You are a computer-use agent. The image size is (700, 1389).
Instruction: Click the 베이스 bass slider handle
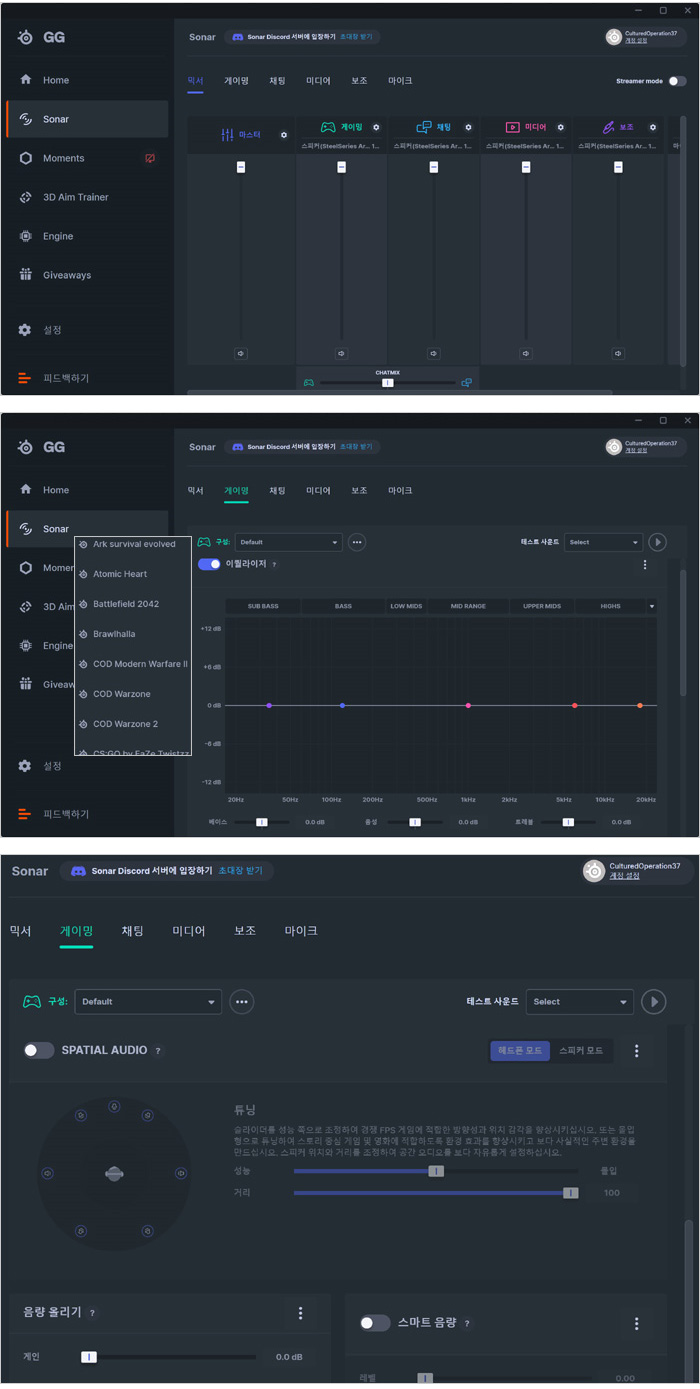coord(262,822)
